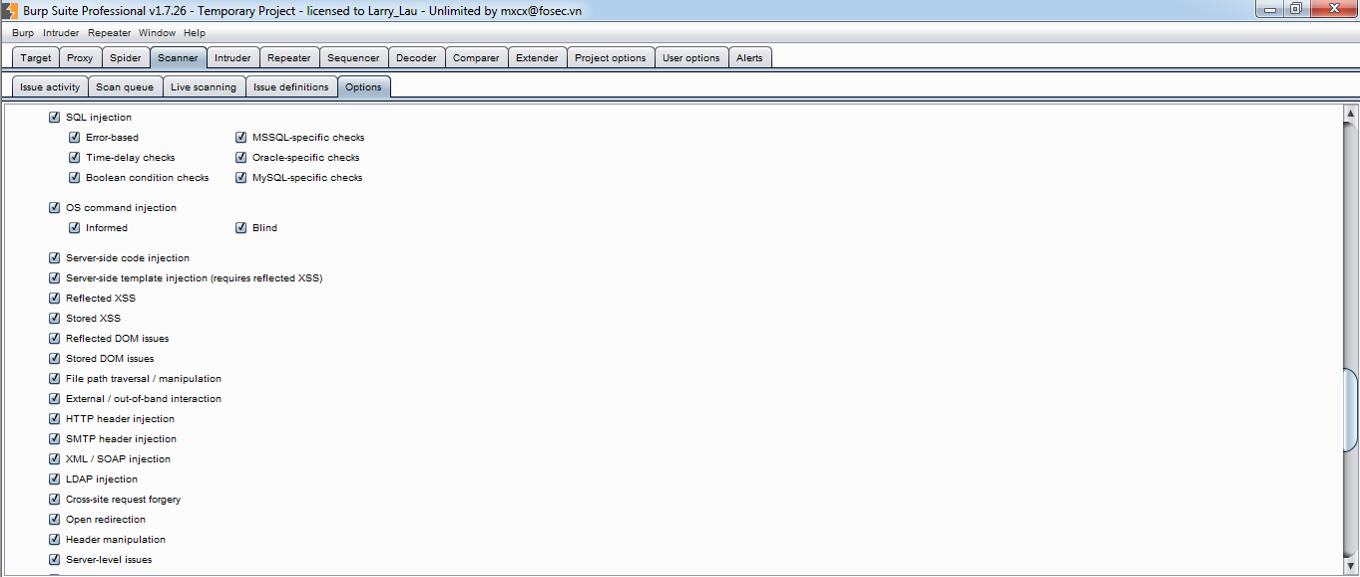Toggle MySQL-specific checks checkbox
1360x577 pixels.
[x=241, y=177]
